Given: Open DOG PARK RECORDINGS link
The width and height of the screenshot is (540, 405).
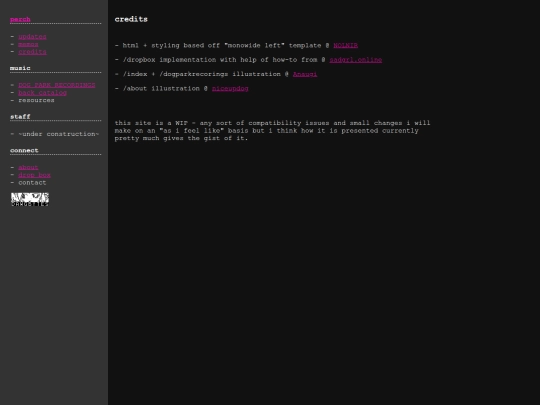Looking at the screenshot, I should pos(57,85).
